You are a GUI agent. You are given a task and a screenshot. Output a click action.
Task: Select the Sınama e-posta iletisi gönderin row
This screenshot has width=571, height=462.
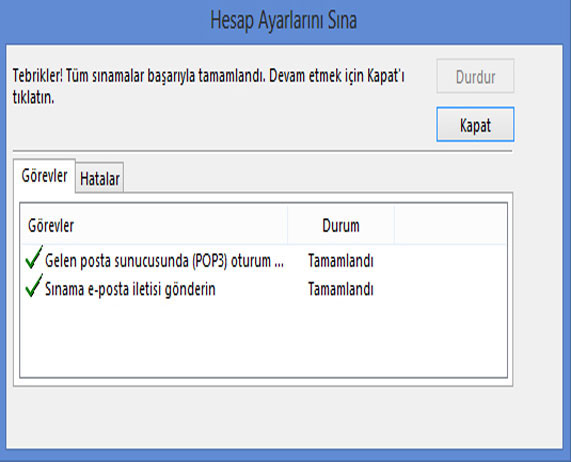(x=263, y=289)
